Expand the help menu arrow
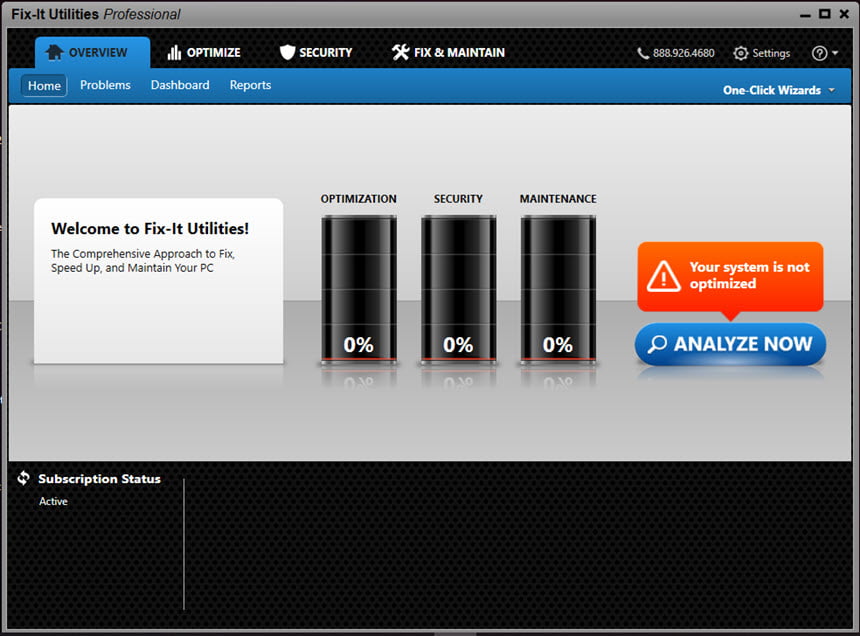 (x=835, y=53)
